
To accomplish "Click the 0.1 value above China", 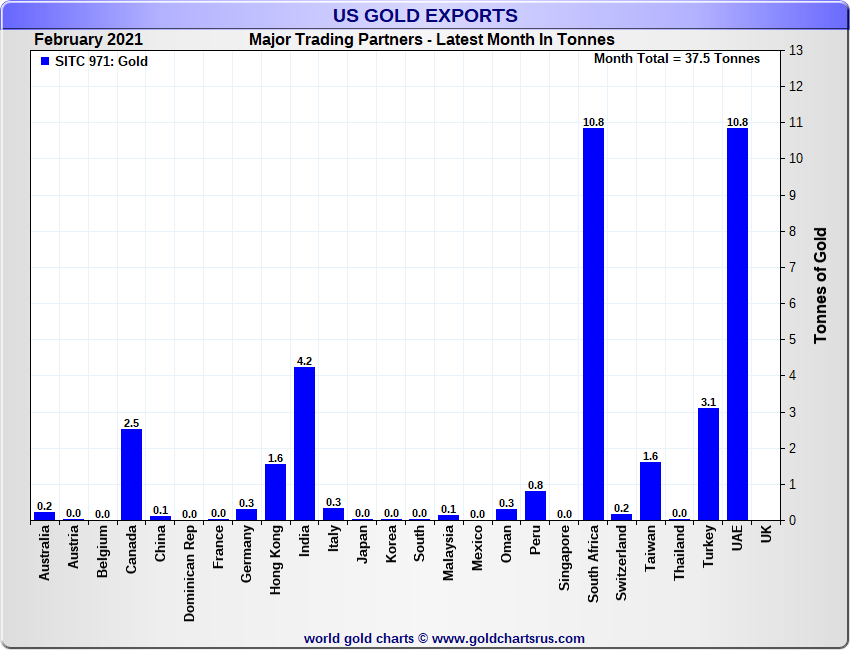I will click(x=160, y=510).
